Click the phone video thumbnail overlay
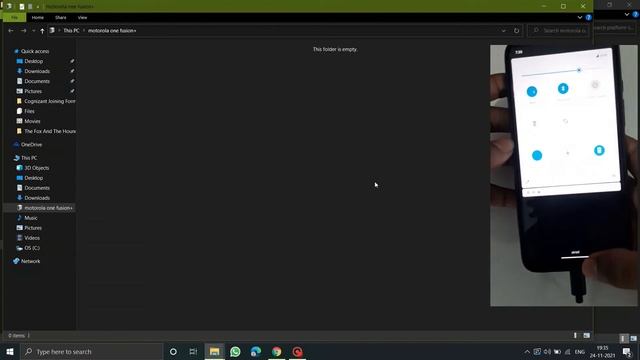This screenshot has width=640, height=360. pos(563,176)
